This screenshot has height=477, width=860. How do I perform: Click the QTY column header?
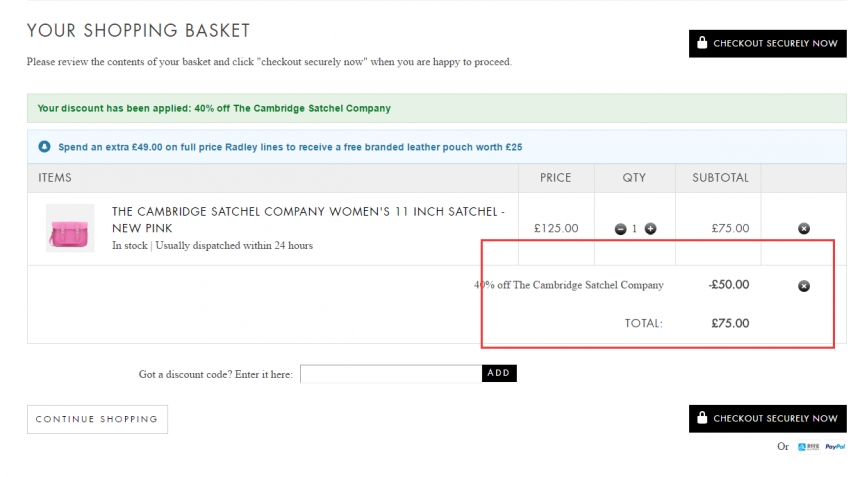(x=634, y=178)
